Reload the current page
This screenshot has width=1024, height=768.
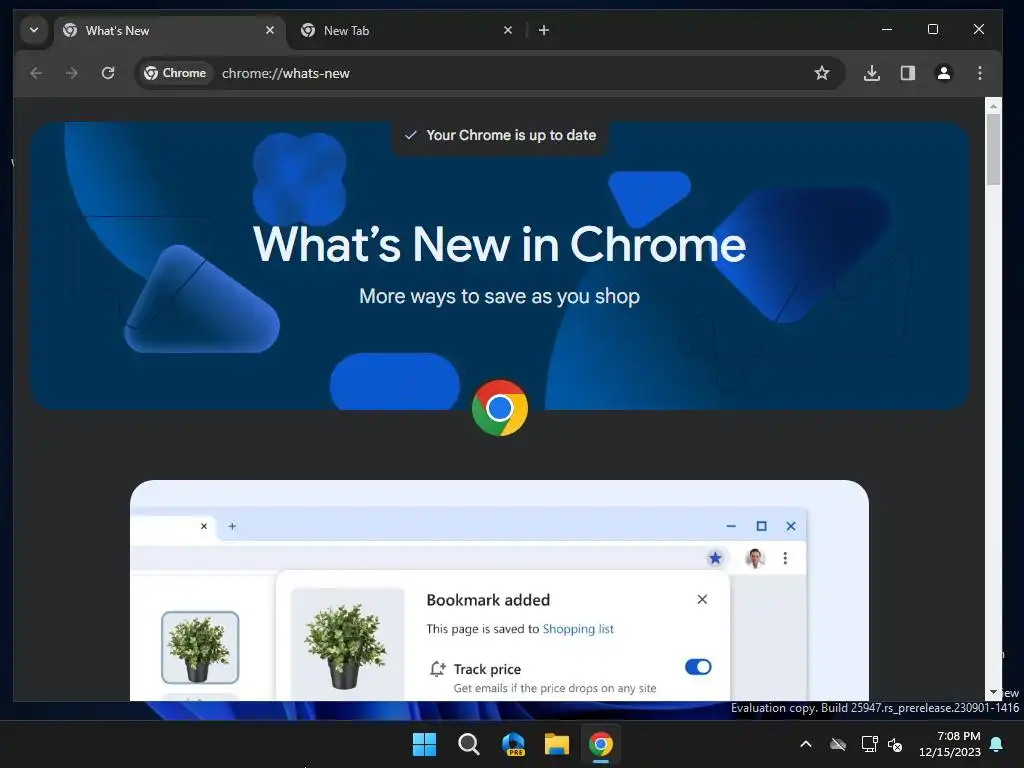point(108,73)
